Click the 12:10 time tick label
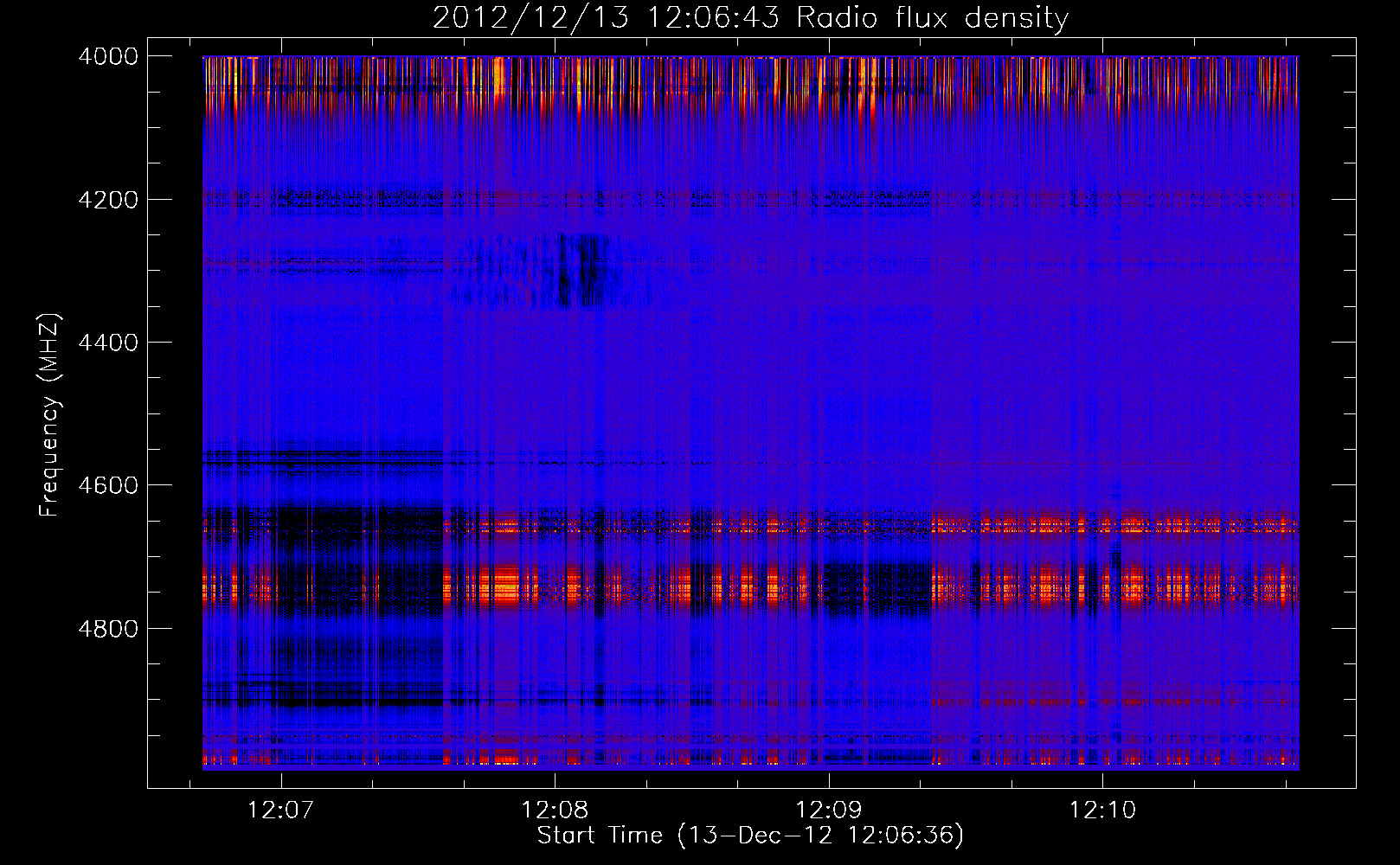The height and width of the screenshot is (865, 1400). click(x=1102, y=811)
